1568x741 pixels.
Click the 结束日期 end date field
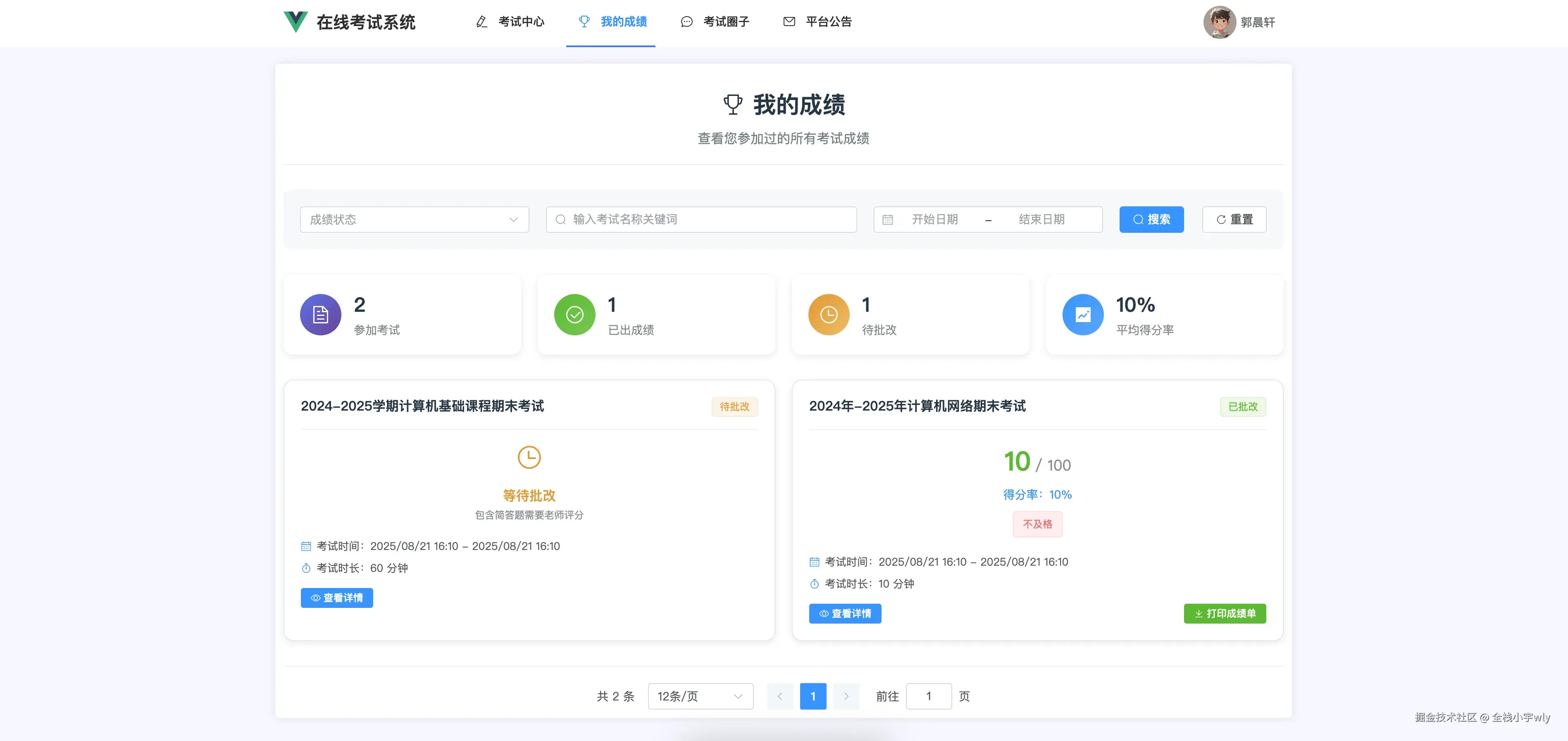(x=1041, y=220)
